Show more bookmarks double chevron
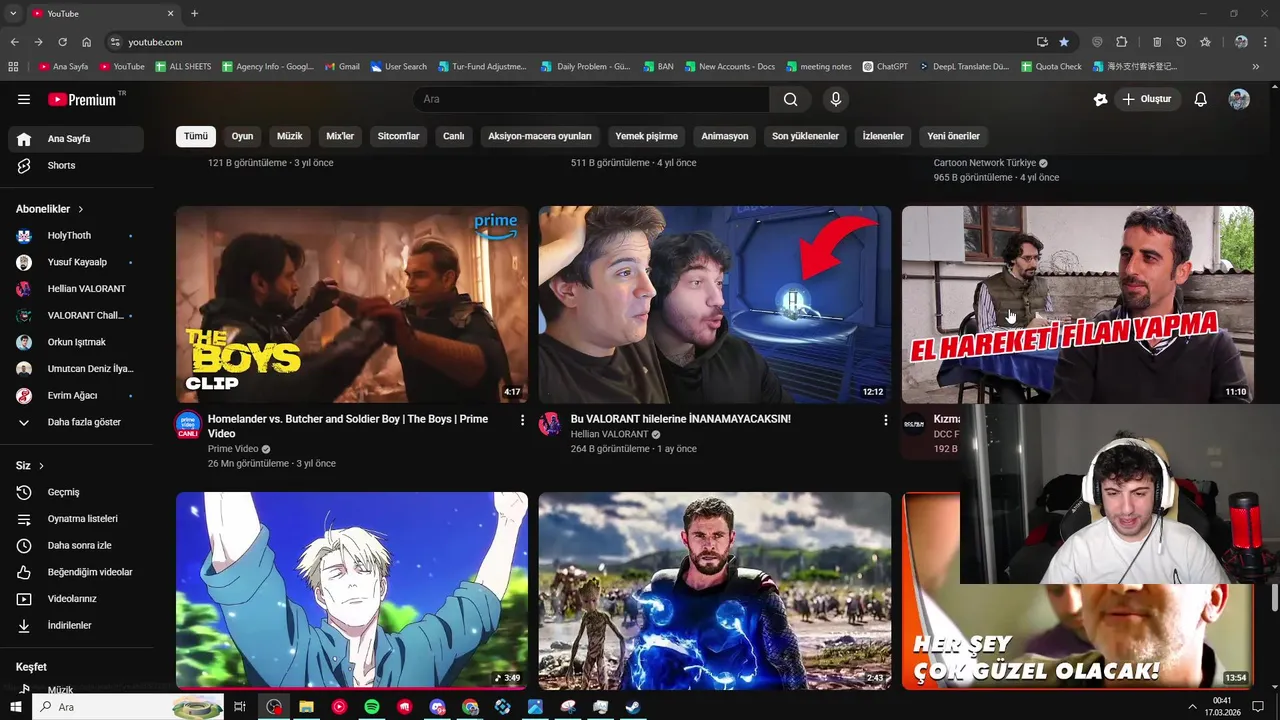The height and width of the screenshot is (720, 1280). click(1256, 67)
